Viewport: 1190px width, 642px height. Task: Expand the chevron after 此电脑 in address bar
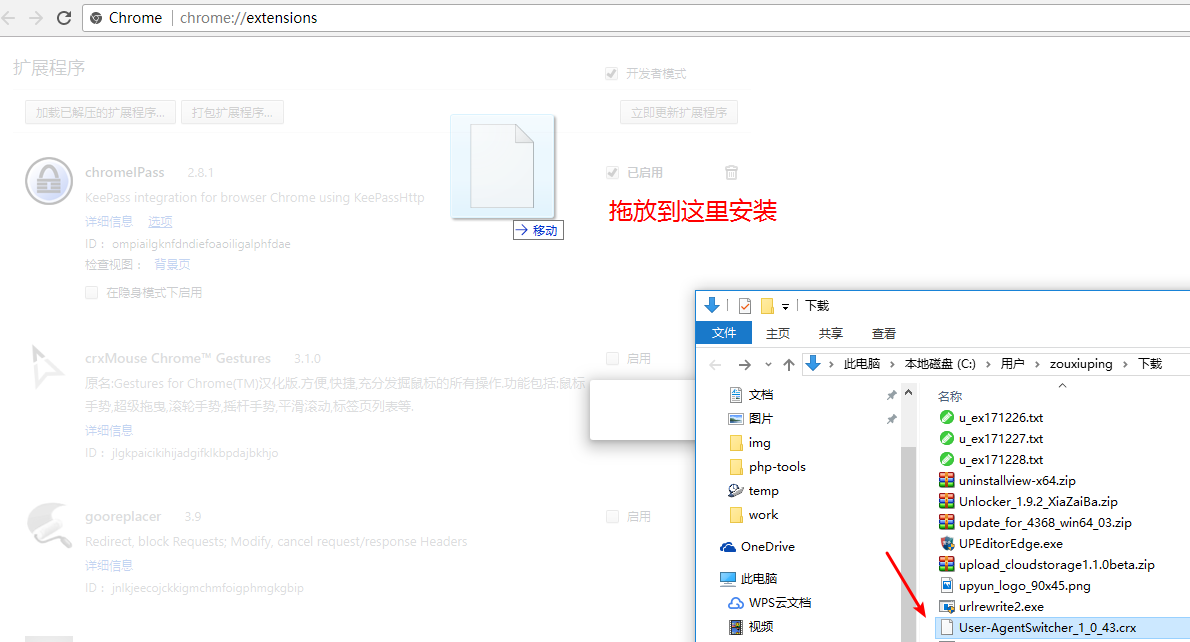click(892, 364)
